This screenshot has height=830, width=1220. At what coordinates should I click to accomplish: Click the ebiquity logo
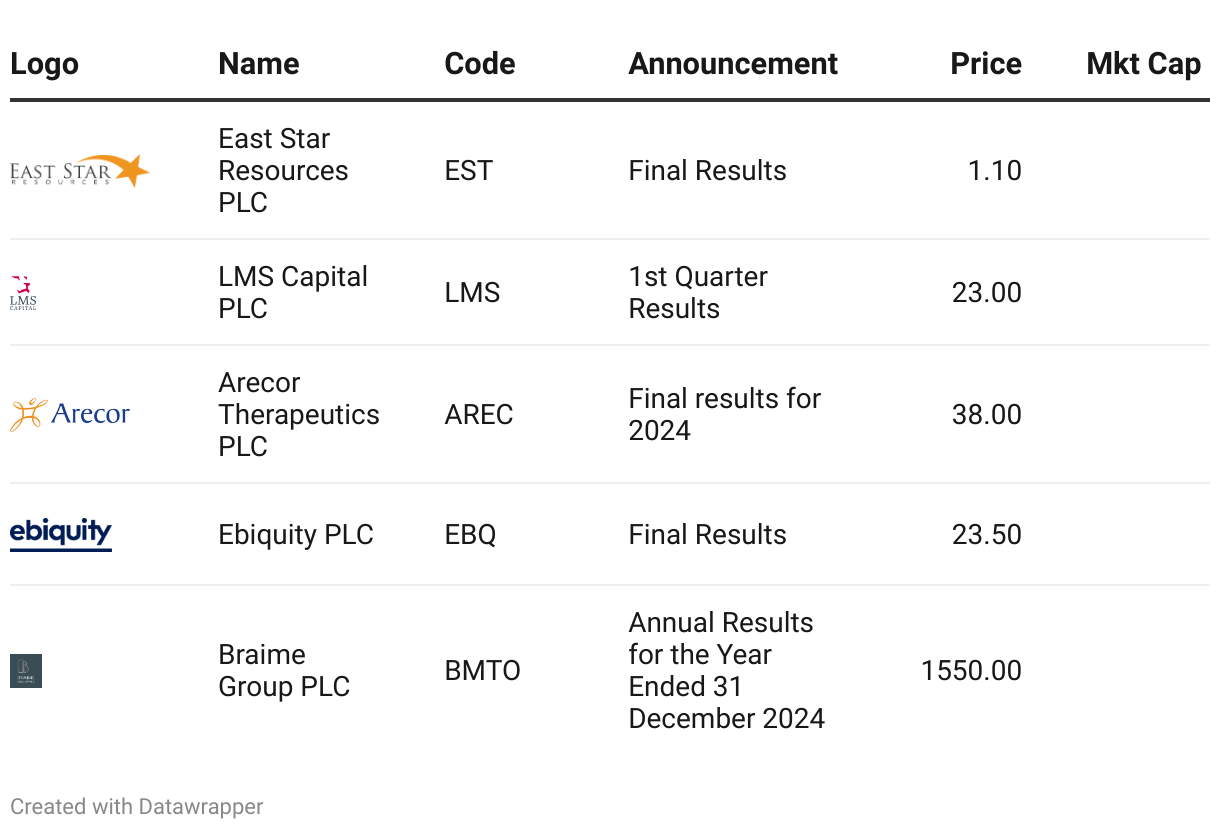(61, 534)
